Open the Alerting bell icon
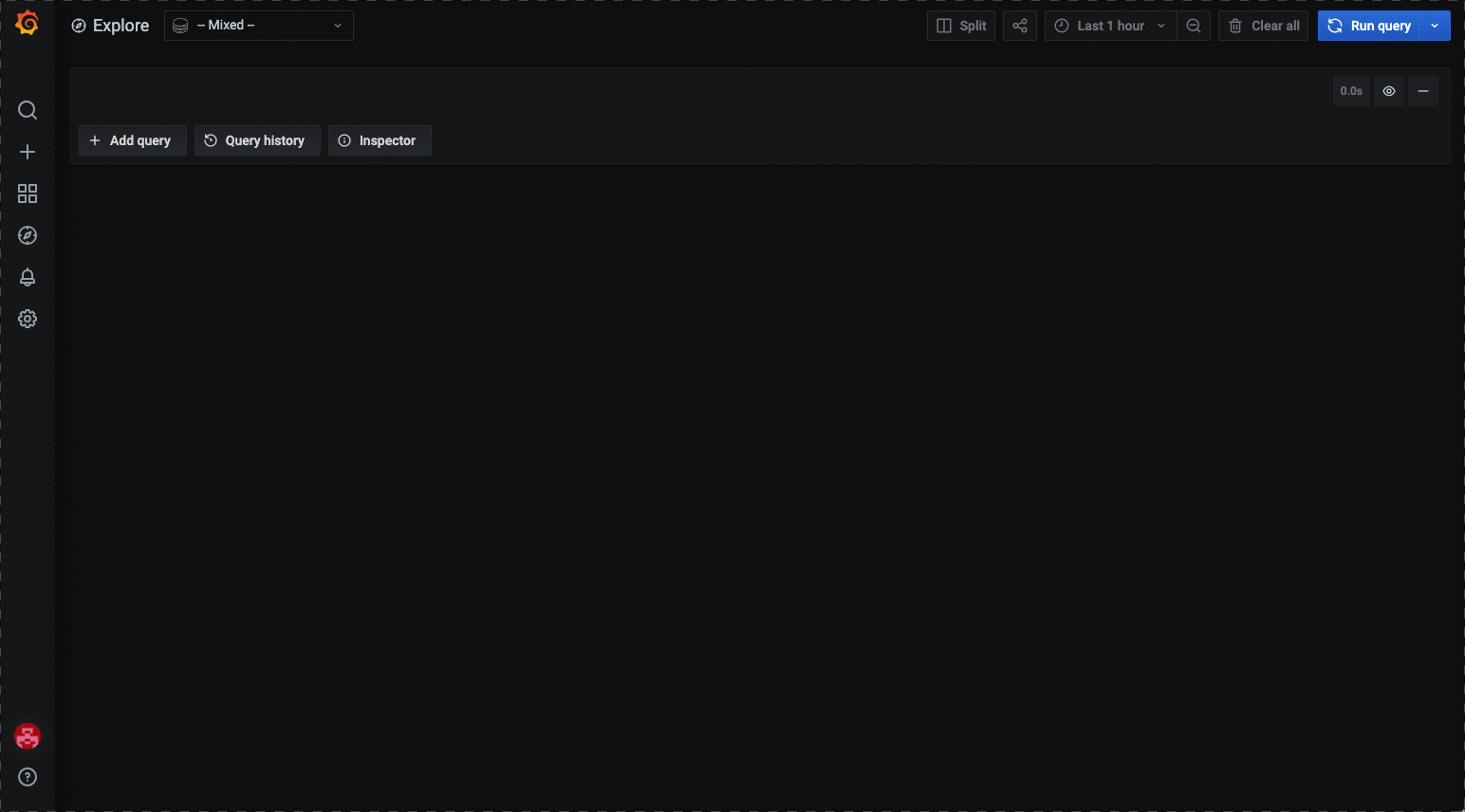The height and width of the screenshot is (812, 1465). (28, 277)
